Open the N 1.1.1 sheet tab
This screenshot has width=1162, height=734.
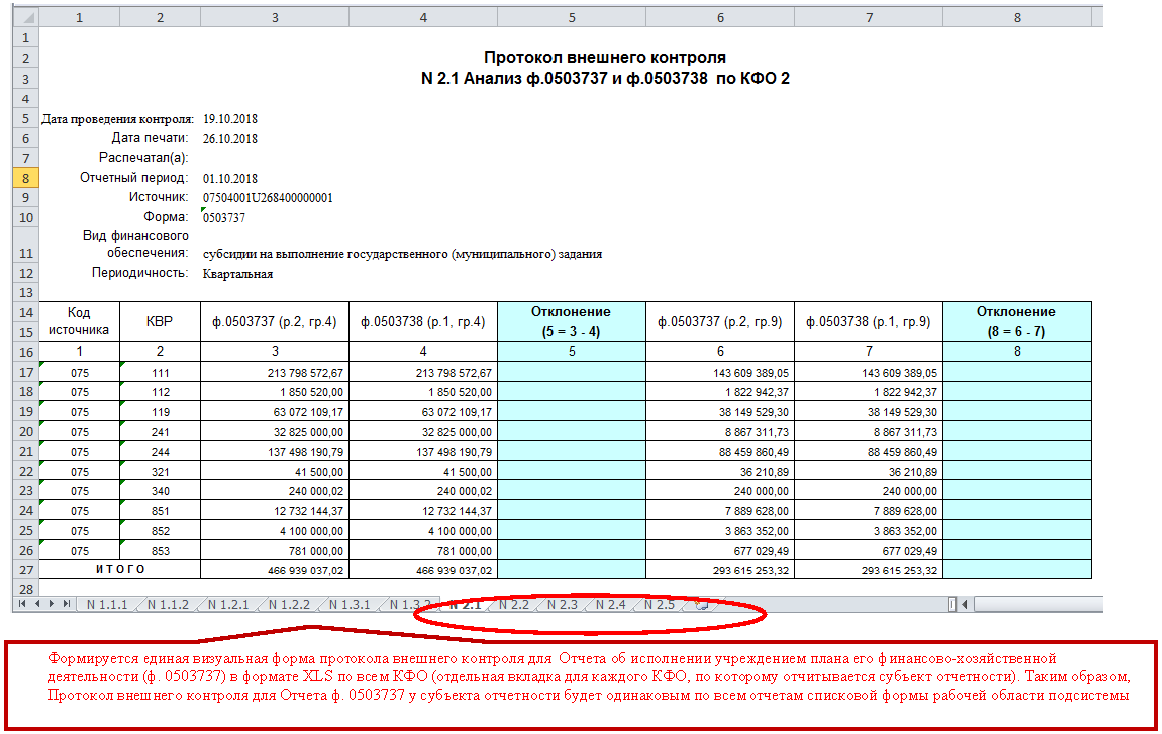coord(106,604)
